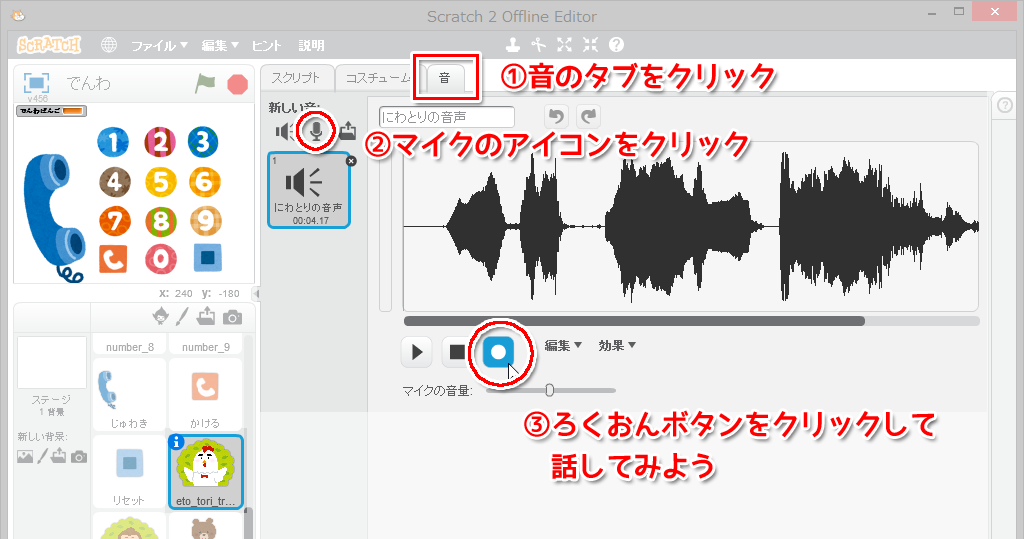
Task: Paint new backdrop brush icon
Action: click(42, 456)
